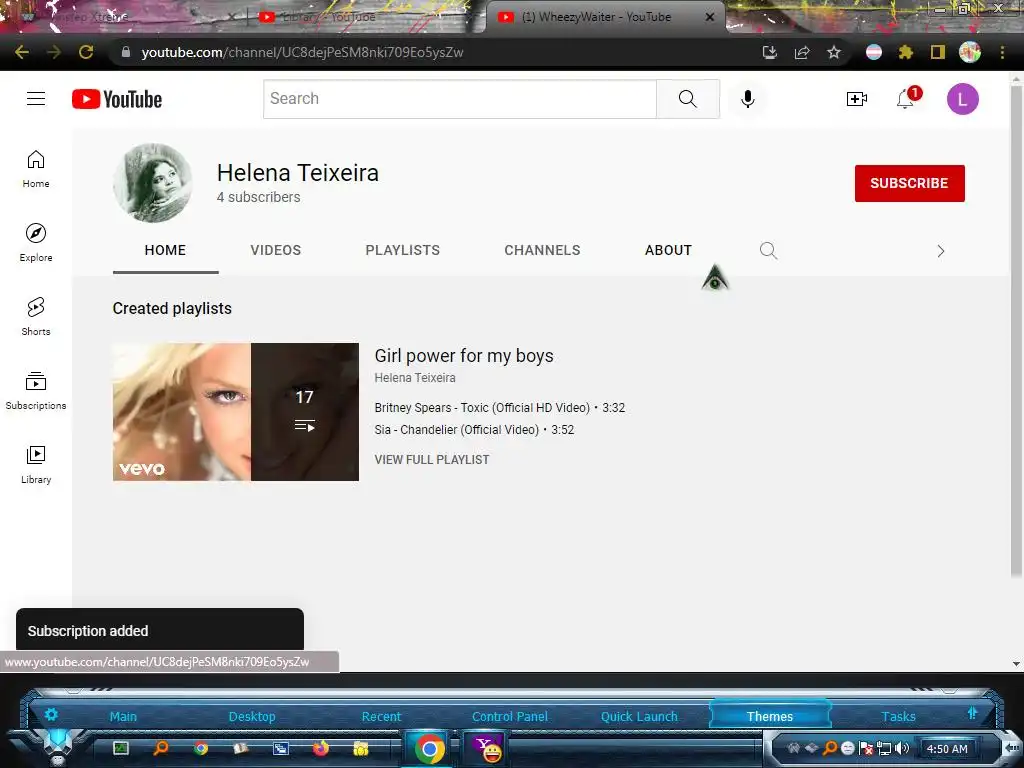Activate voice search microphone
The width and height of the screenshot is (1024, 768).
click(x=748, y=99)
